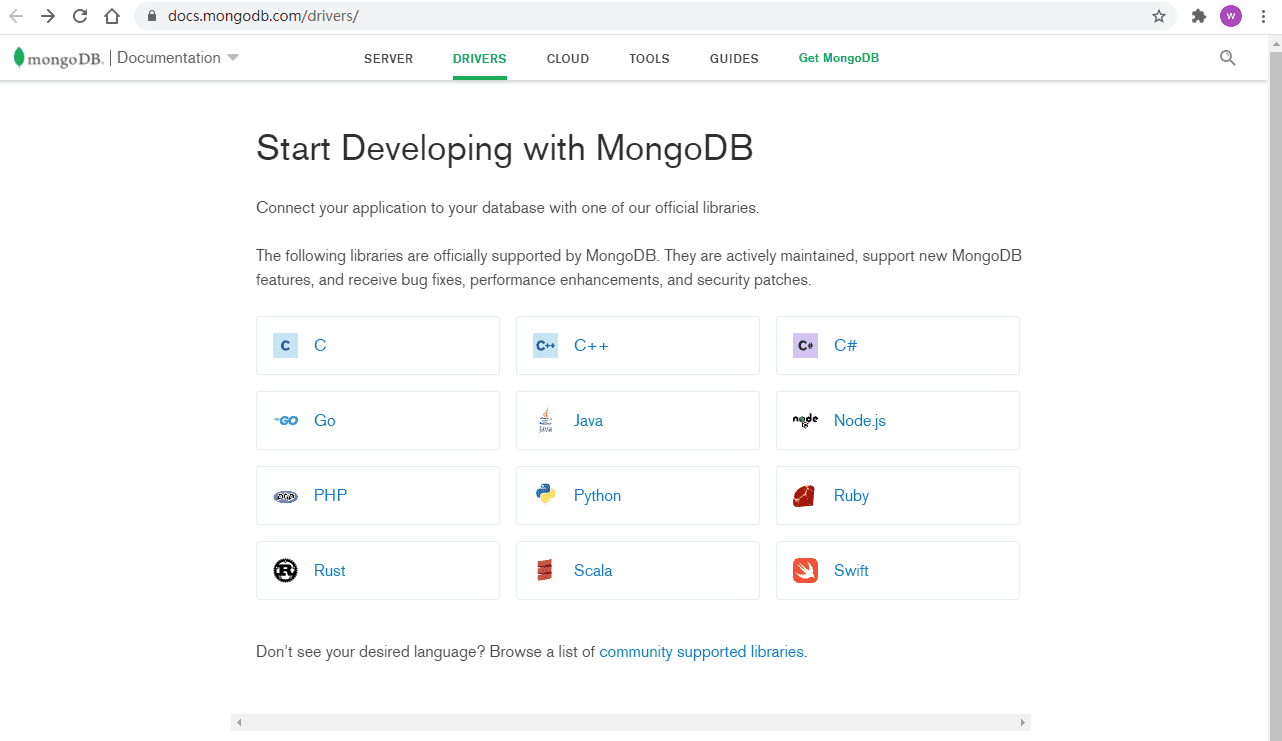
Task: Open the Java driver link text
Action: (x=588, y=421)
